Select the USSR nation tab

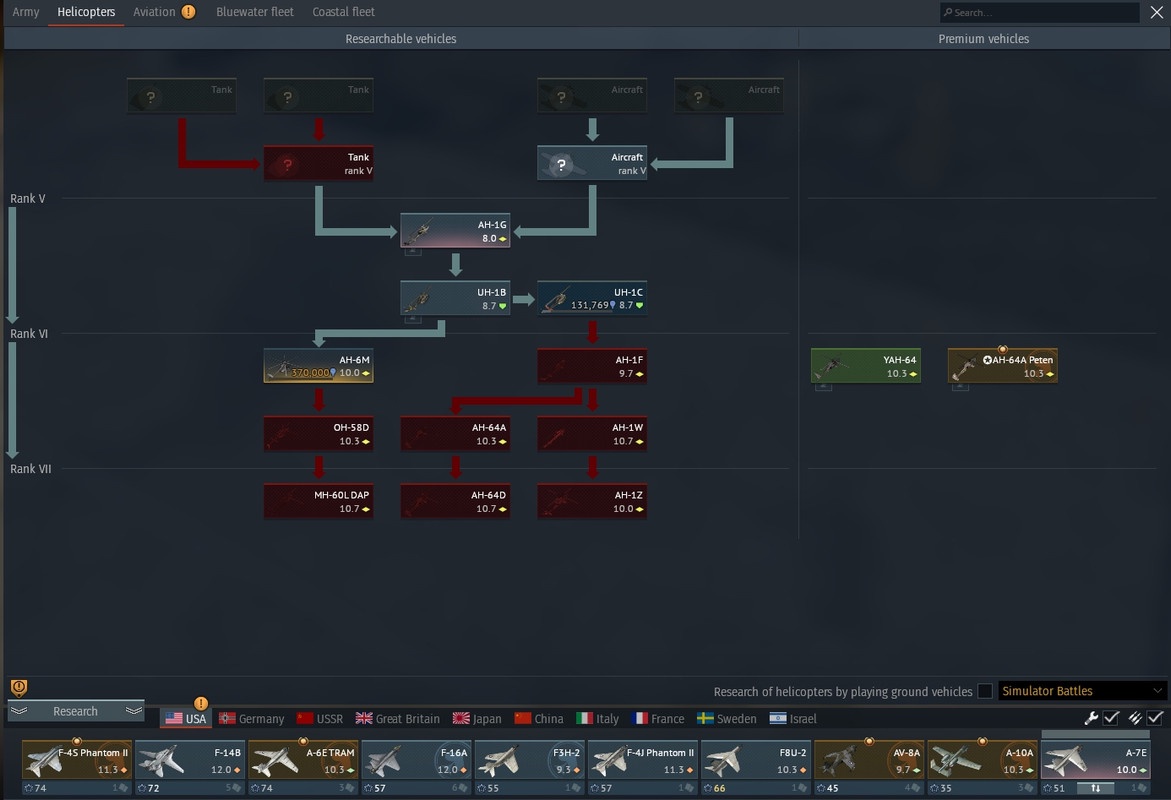point(320,719)
